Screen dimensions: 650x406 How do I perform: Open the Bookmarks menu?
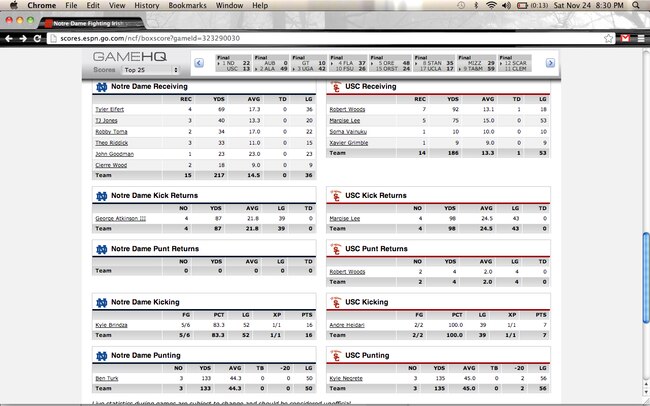pyautogui.click(x=187, y=5)
